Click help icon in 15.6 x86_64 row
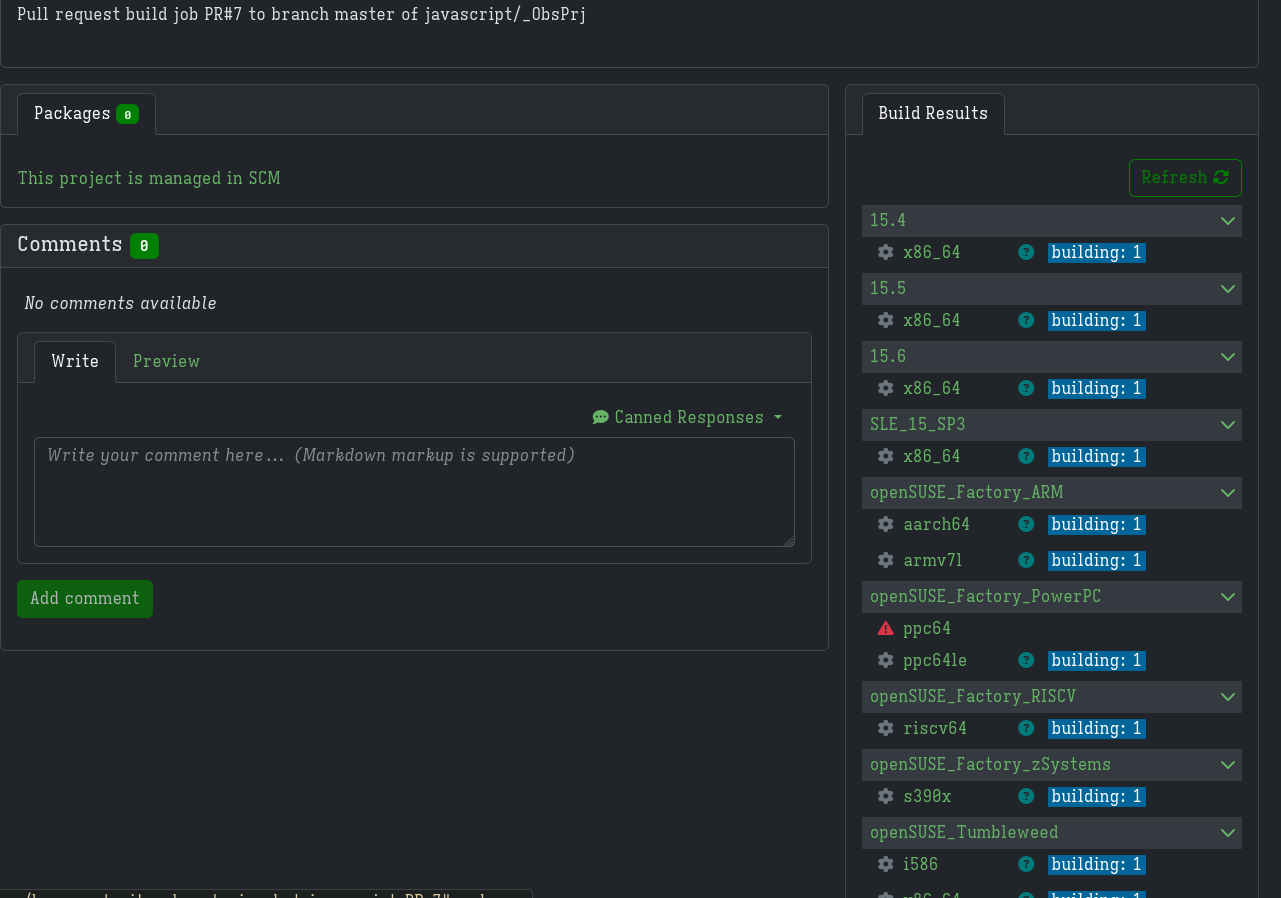Image resolution: width=1281 pixels, height=898 pixels. (x=1026, y=388)
